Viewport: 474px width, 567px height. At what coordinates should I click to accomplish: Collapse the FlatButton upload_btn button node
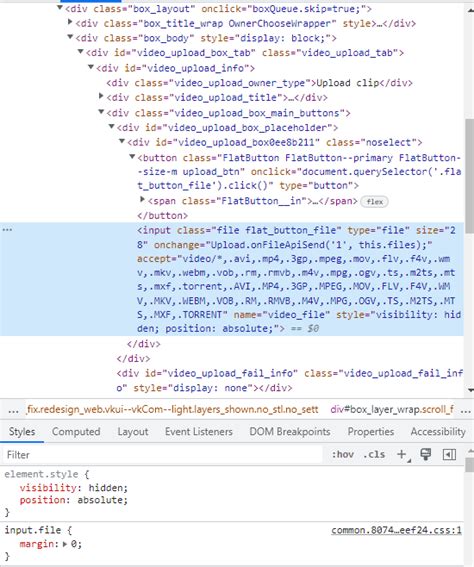(132, 157)
